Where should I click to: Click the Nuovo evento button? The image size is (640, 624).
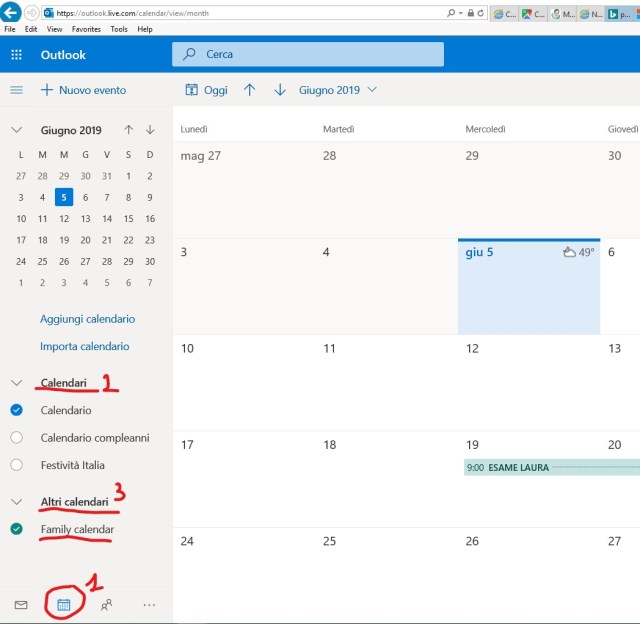click(83, 90)
